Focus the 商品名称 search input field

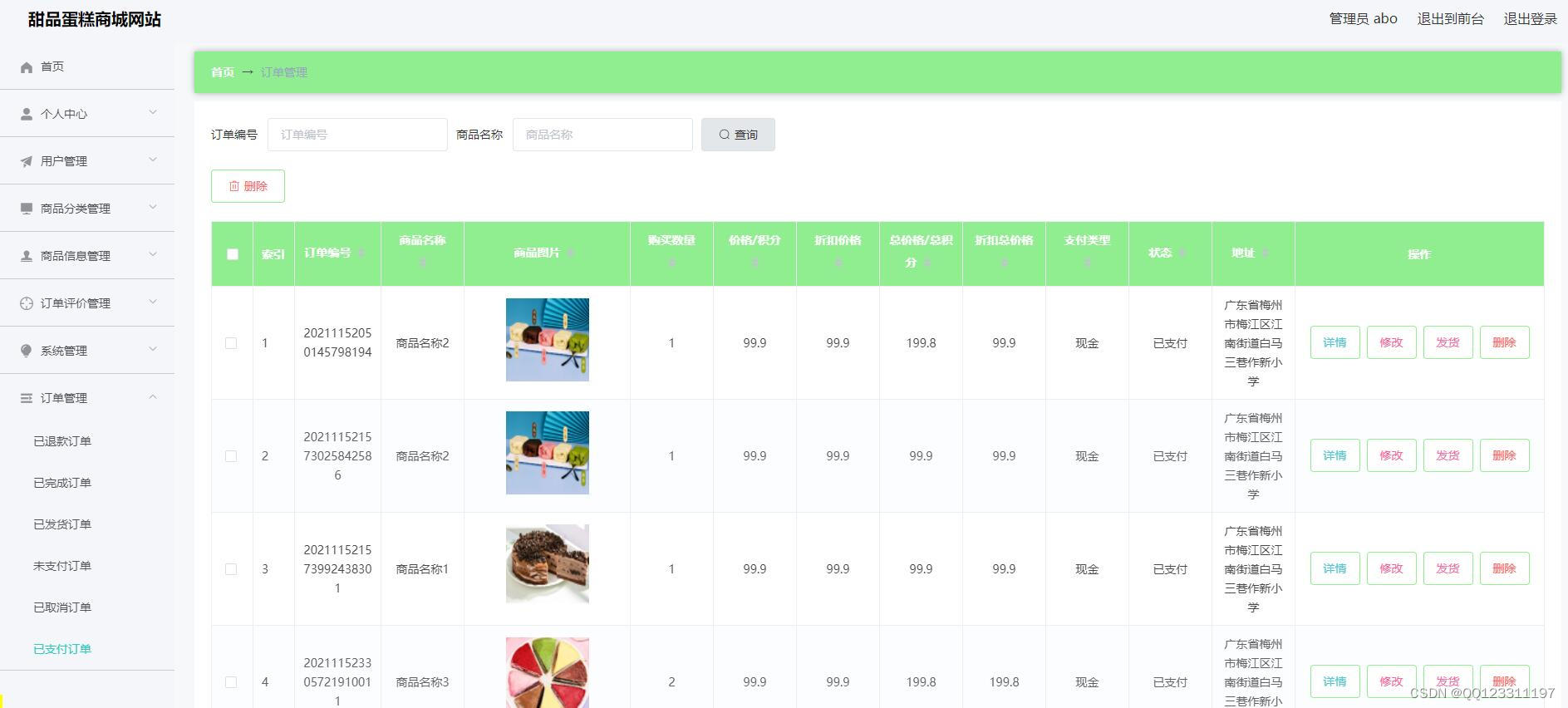602,135
